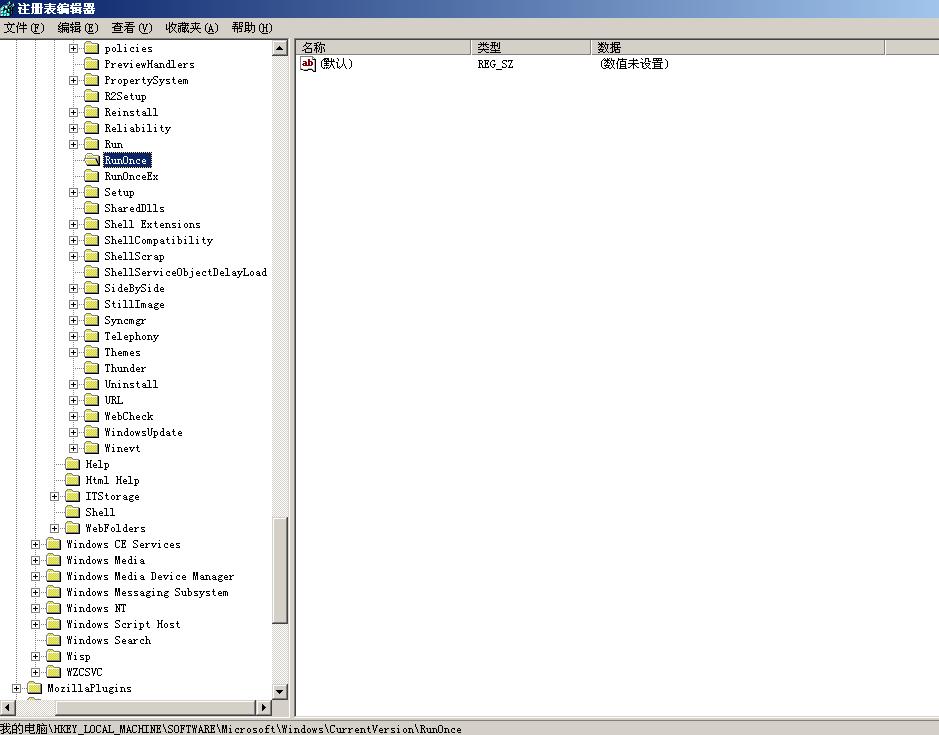Expand the Shell Extensions key
Viewport: 939px width, 735px height.
(73, 225)
